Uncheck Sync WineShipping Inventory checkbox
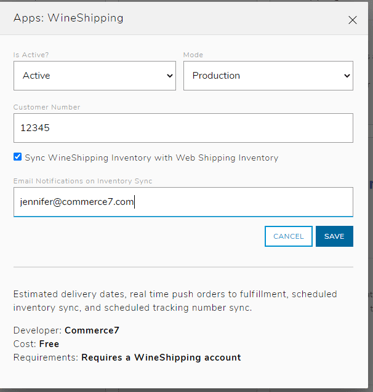Image resolution: width=373 pixels, height=392 pixels. (x=18, y=157)
